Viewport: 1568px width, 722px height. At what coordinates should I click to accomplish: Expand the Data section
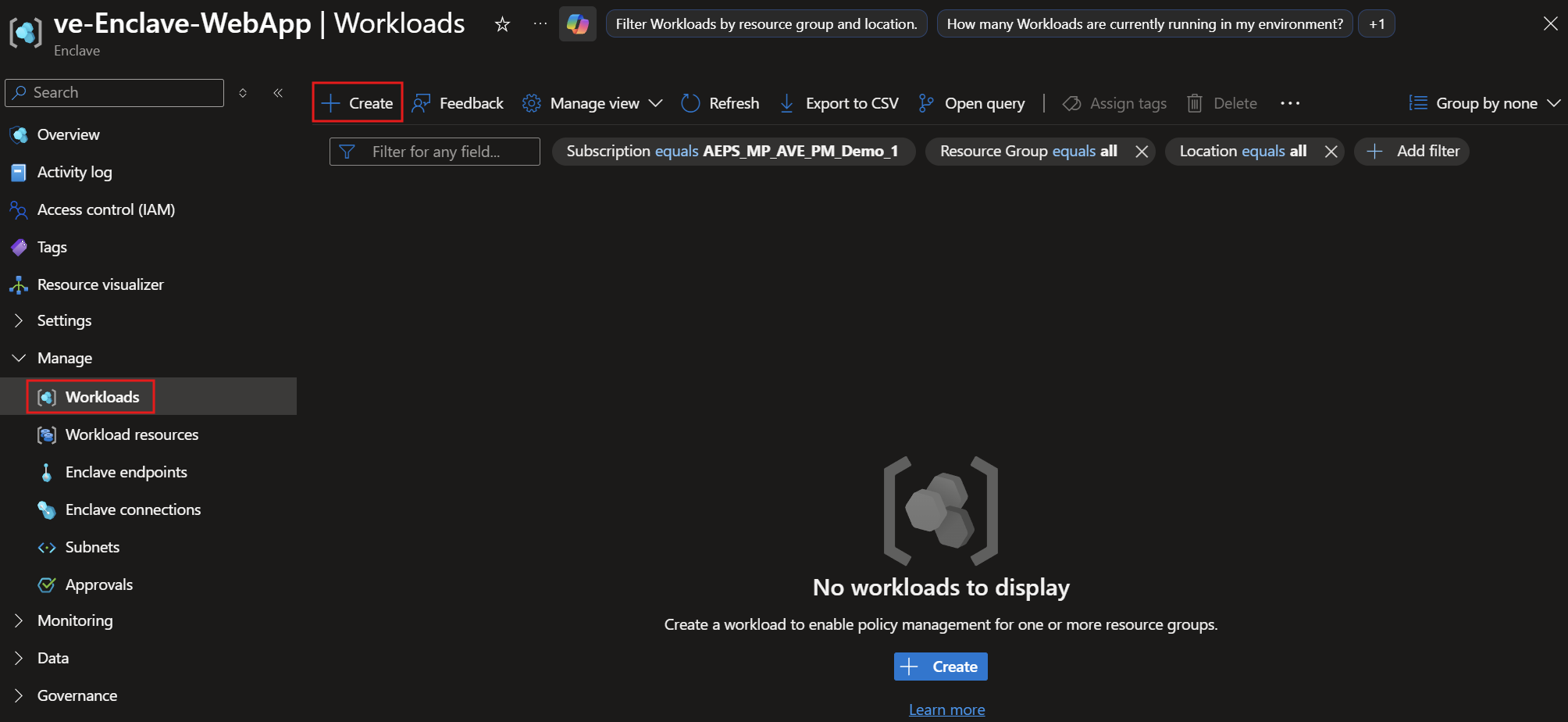pyautogui.click(x=53, y=658)
